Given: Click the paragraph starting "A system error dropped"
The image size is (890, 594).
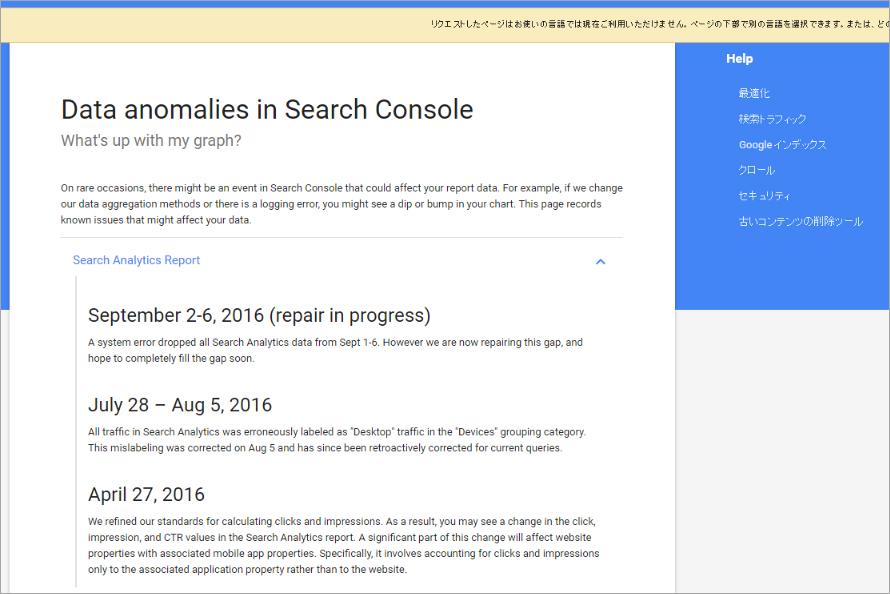Looking at the screenshot, I should point(335,350).
